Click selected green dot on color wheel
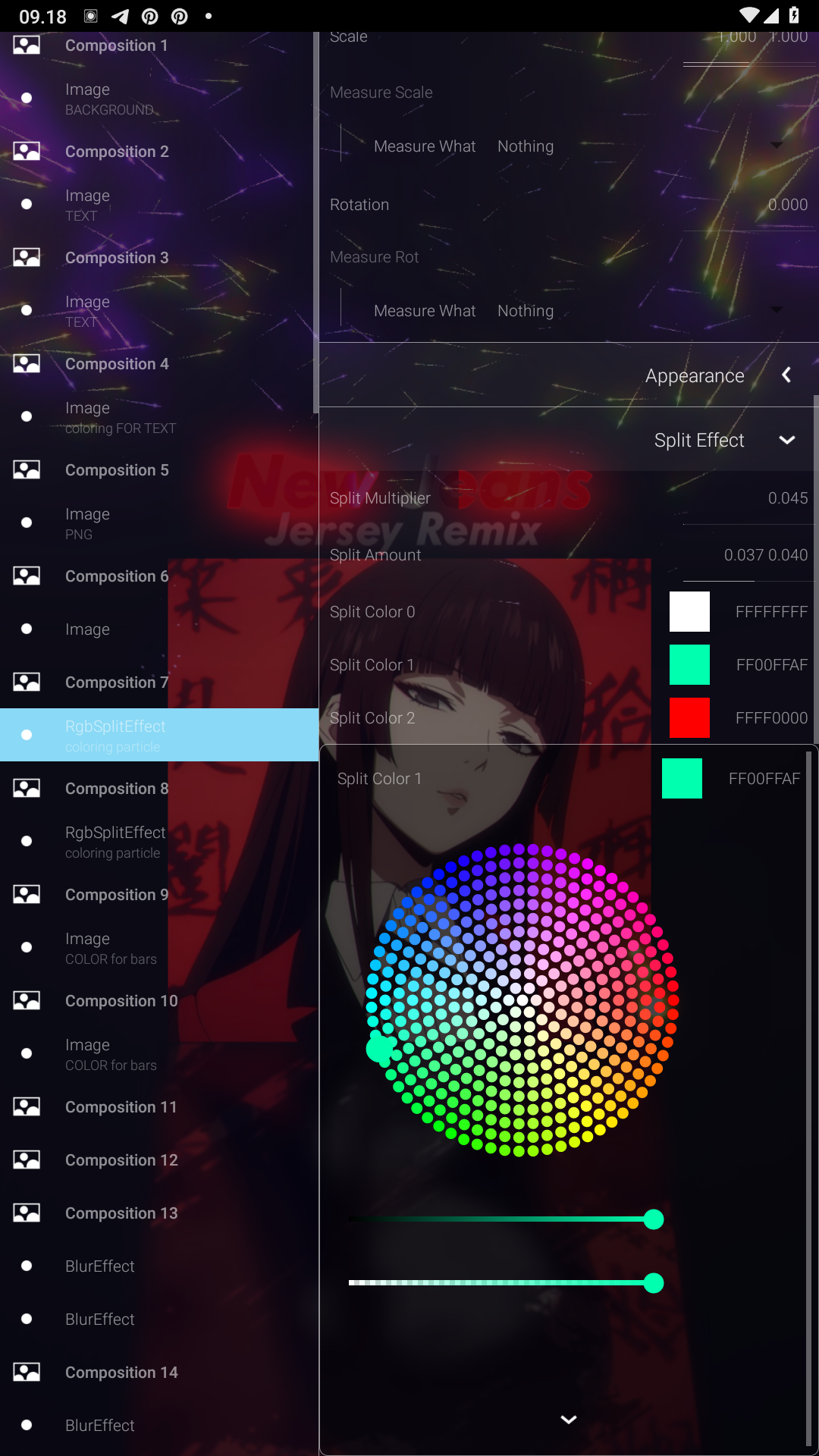 tap(380, 1049)
